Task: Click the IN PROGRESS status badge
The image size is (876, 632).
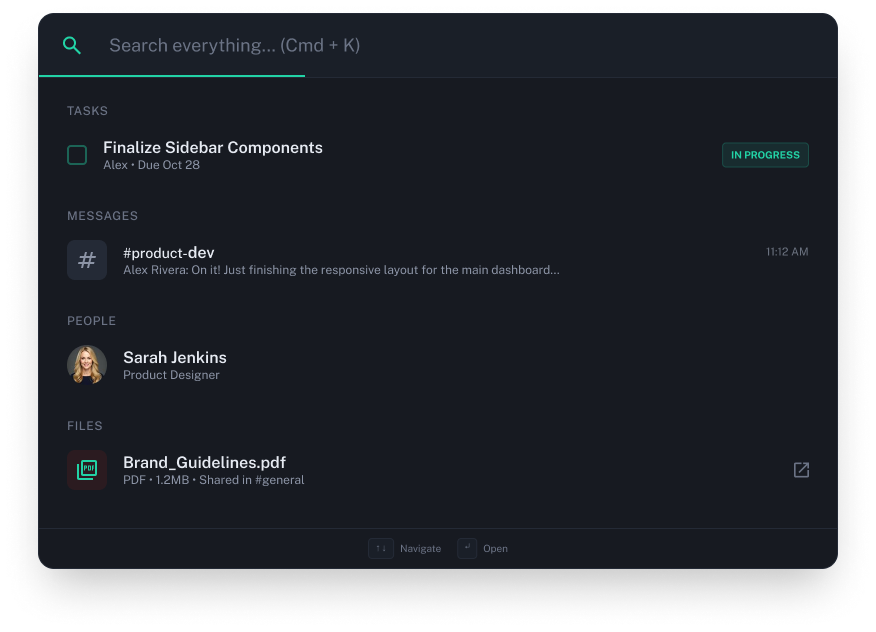Action: (x=765, y=155)
